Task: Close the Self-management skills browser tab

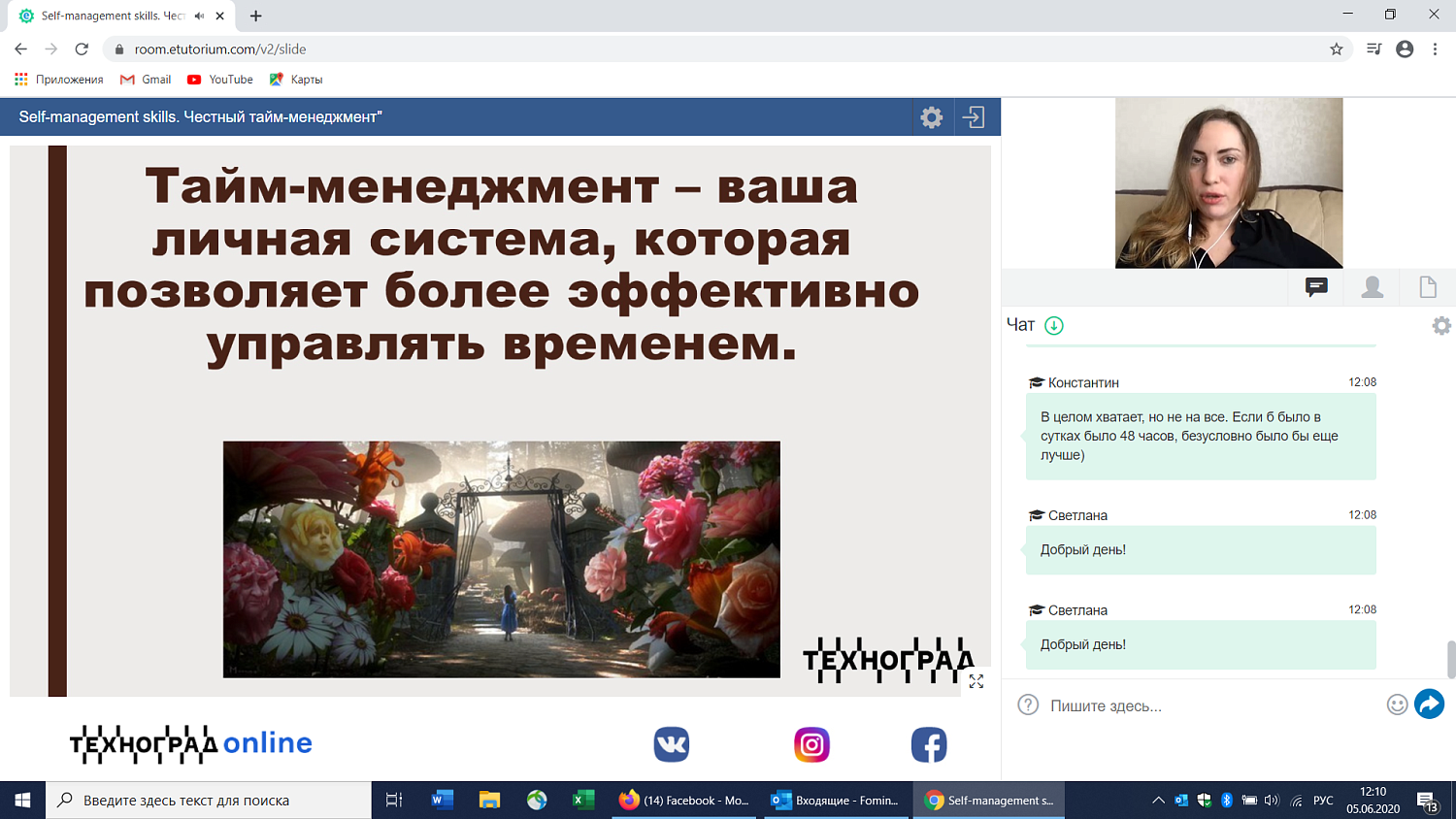Action: [220, 16]
